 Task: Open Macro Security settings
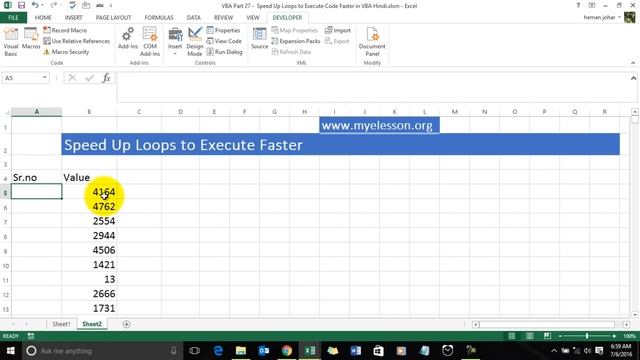[x=66, y=52]
